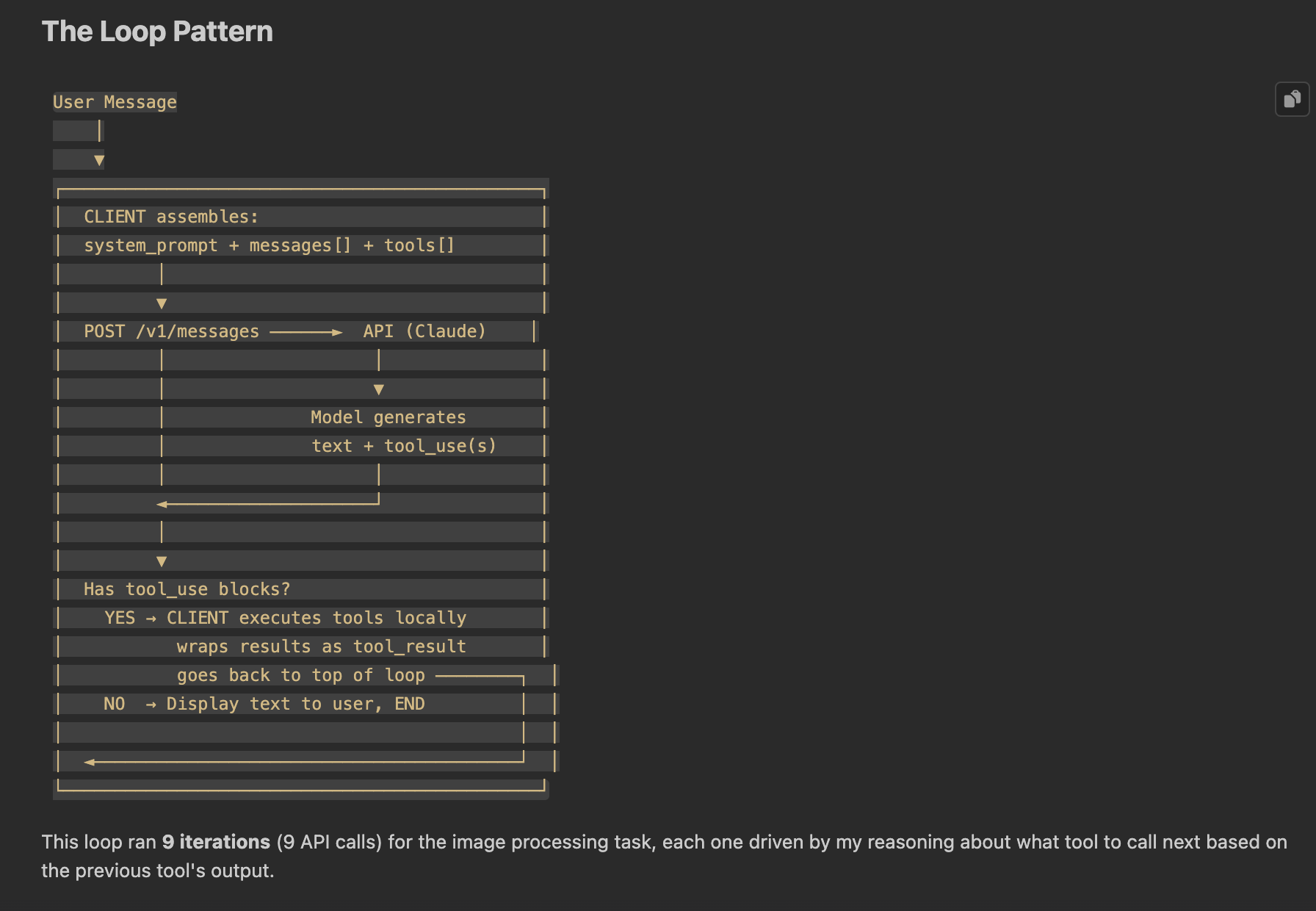Click the 'text + tool_use(s)' line

[x=404, y=446]
